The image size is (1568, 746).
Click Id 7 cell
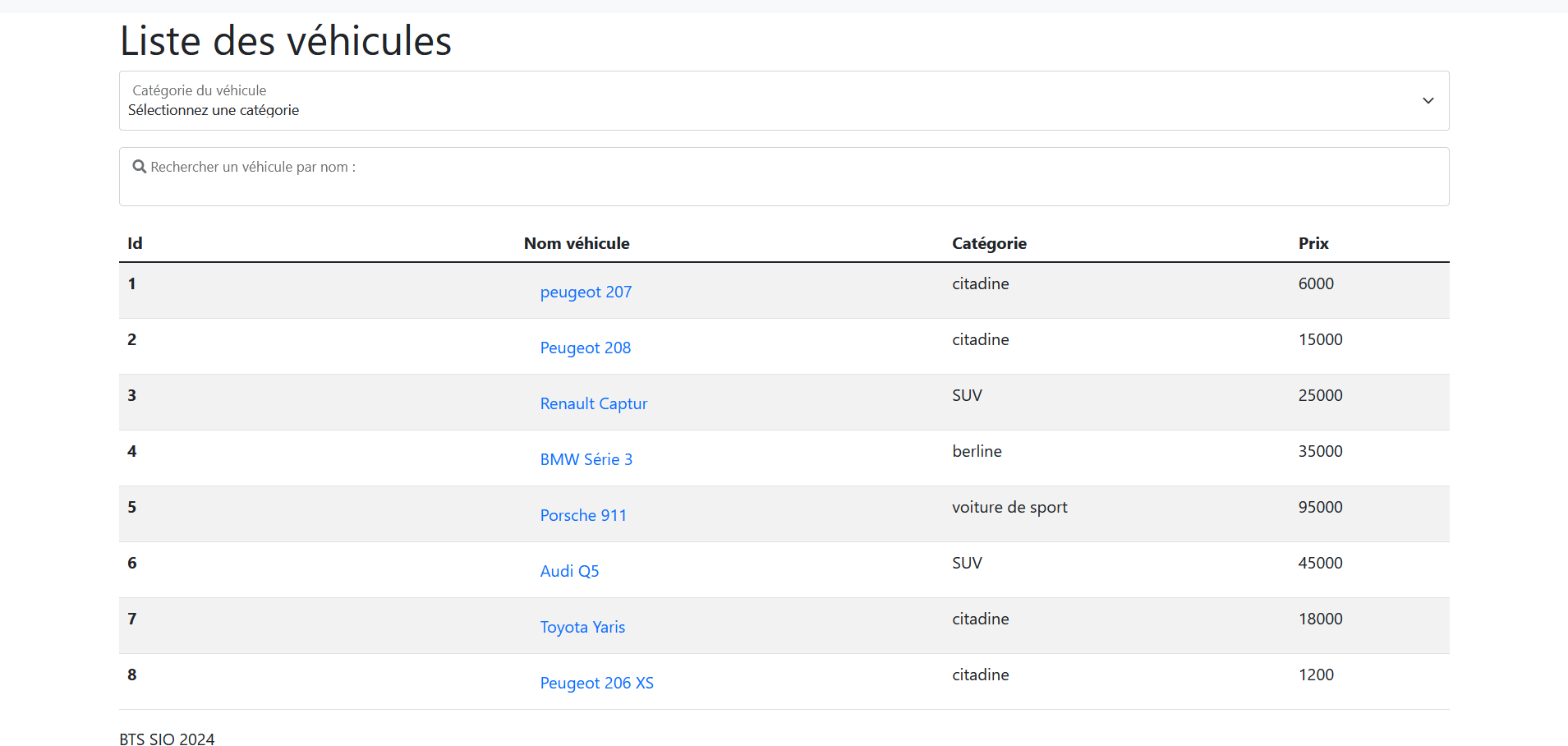click(131, 619)
